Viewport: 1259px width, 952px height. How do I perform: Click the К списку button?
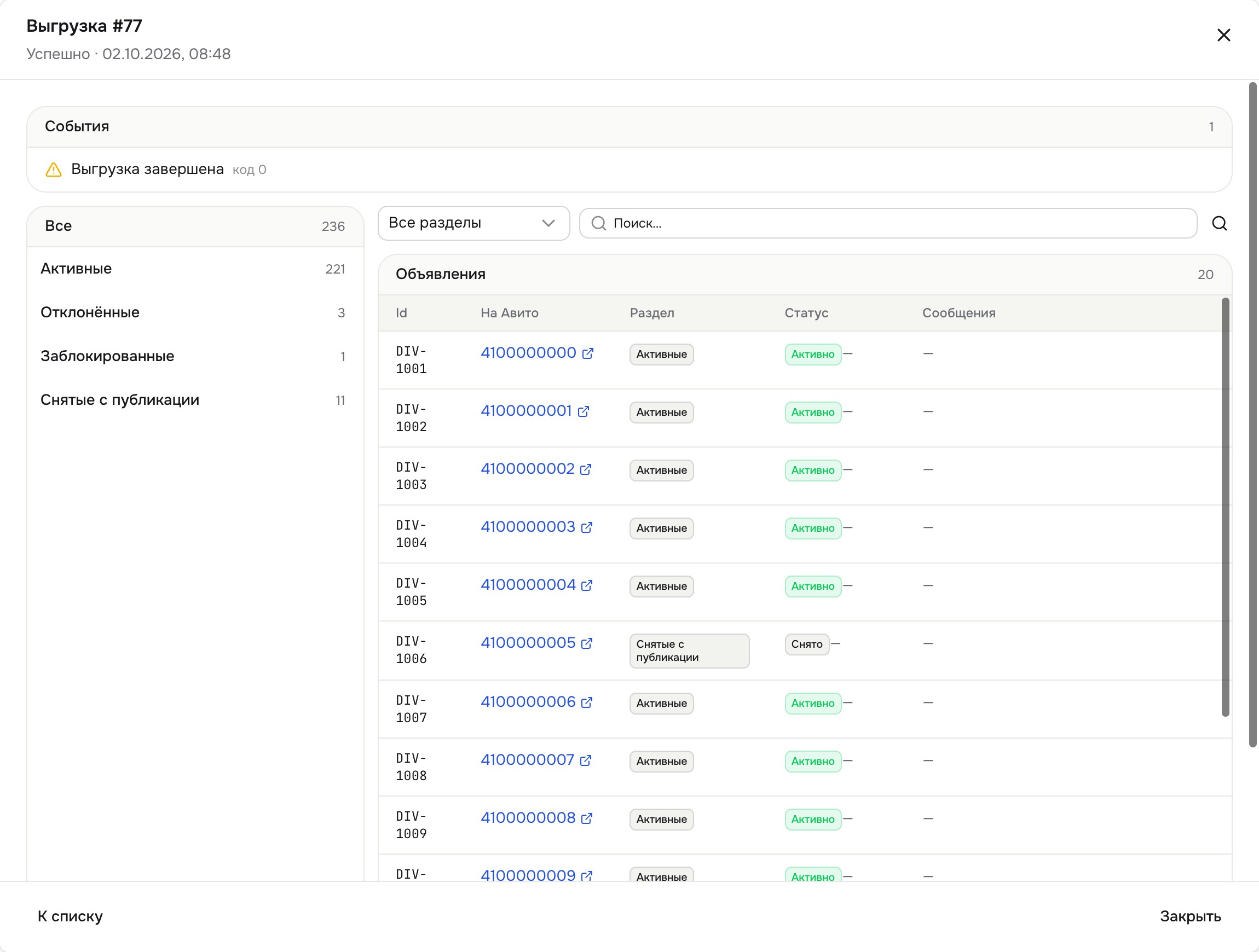(x=70, y=917)
